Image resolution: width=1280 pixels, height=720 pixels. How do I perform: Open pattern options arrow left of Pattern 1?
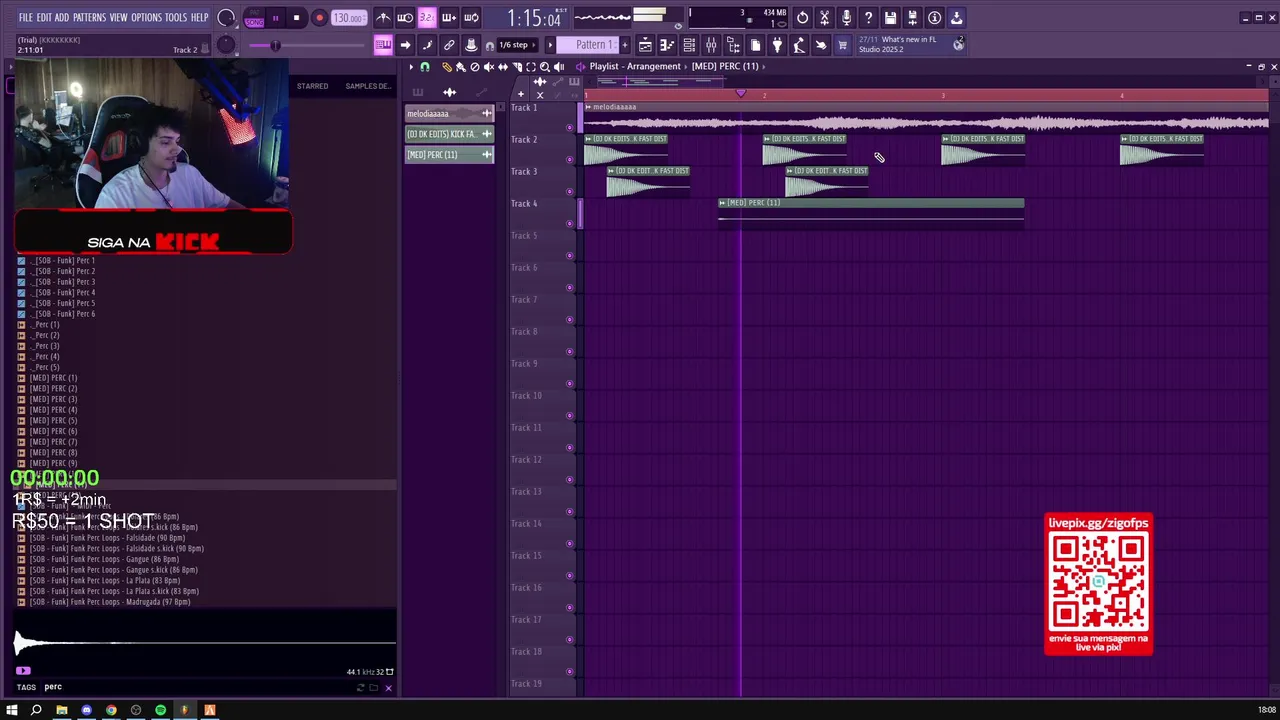[550, 45]
